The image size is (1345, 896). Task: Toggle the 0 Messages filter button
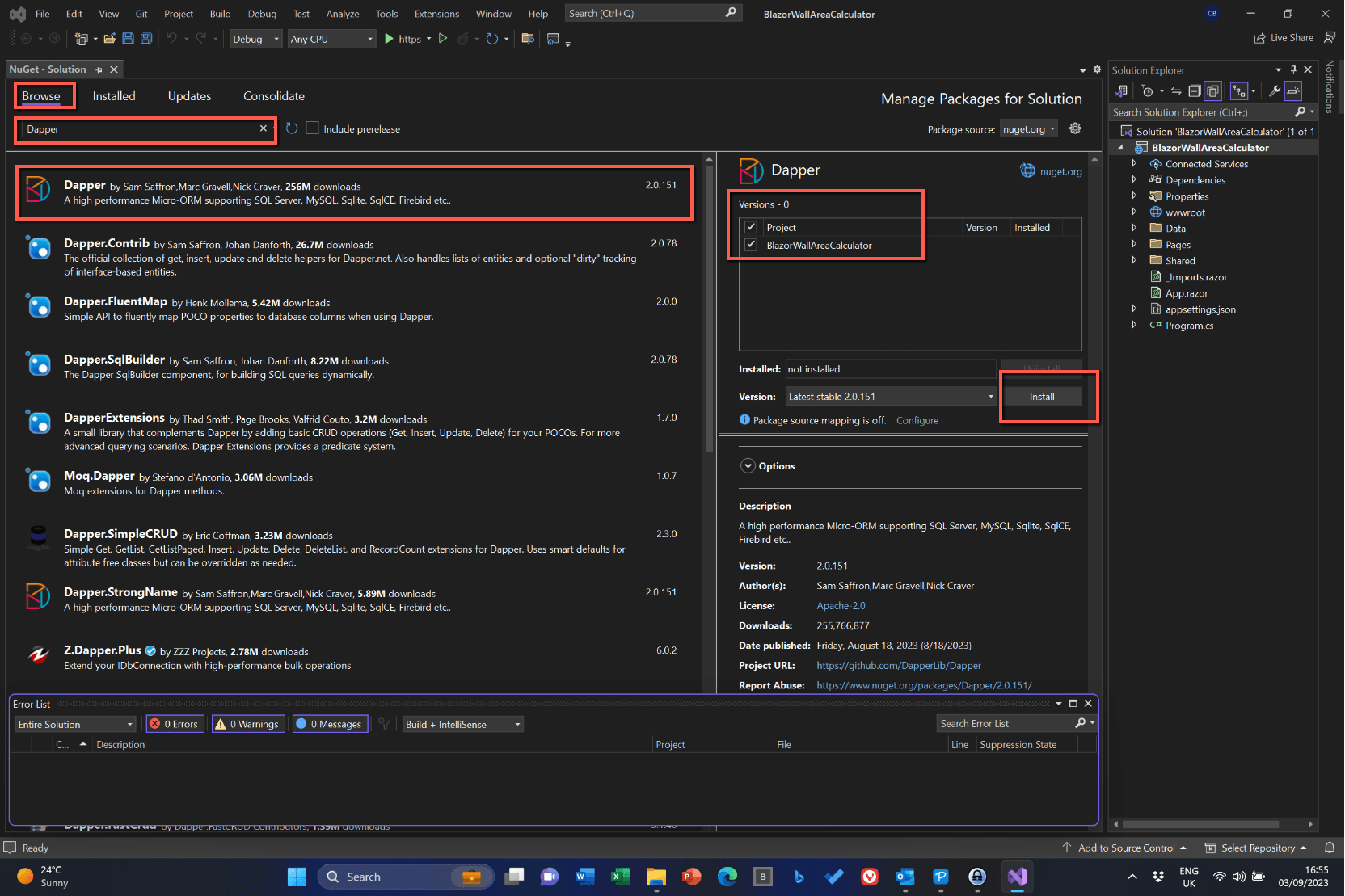point(329,724)
